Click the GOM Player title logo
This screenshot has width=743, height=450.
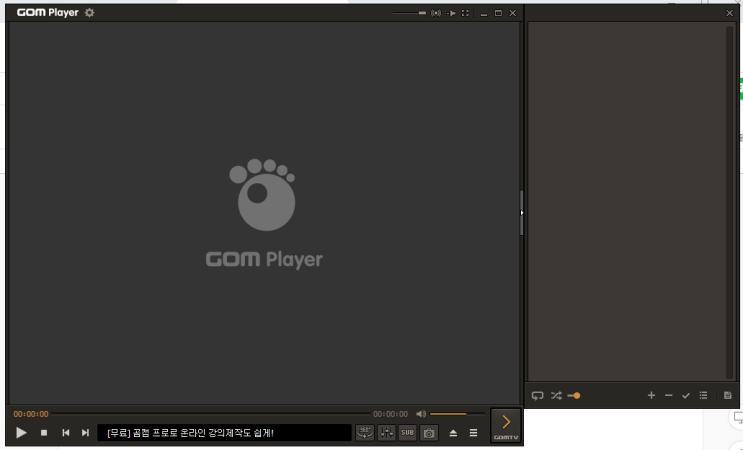[47, 13]
